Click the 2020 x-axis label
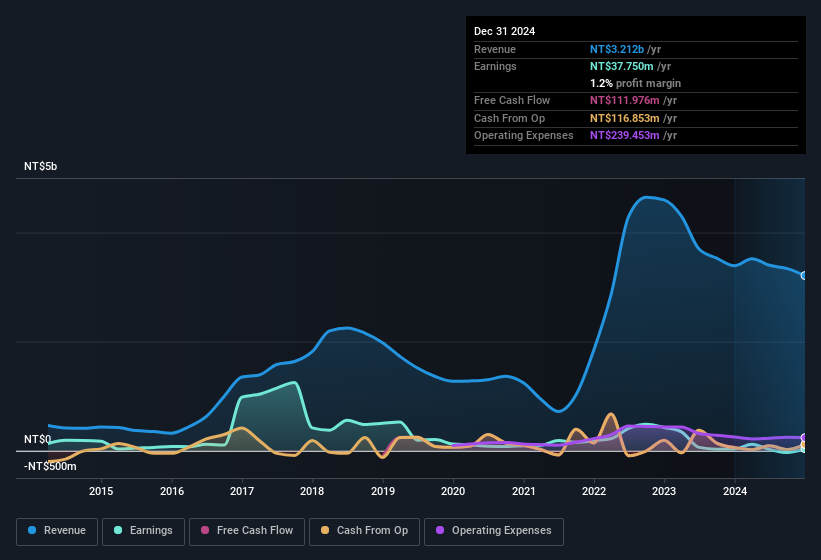 click(453, 491)
